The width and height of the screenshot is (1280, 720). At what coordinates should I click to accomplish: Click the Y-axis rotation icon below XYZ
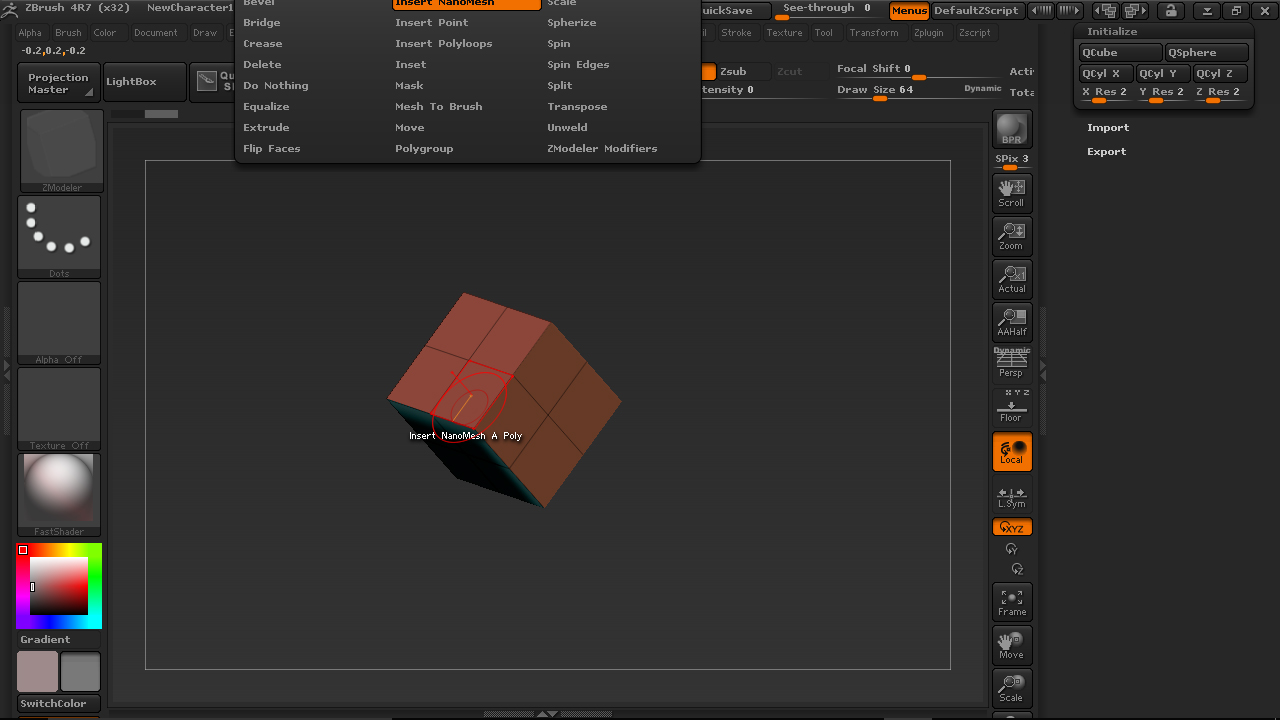tap(1011, 549)
